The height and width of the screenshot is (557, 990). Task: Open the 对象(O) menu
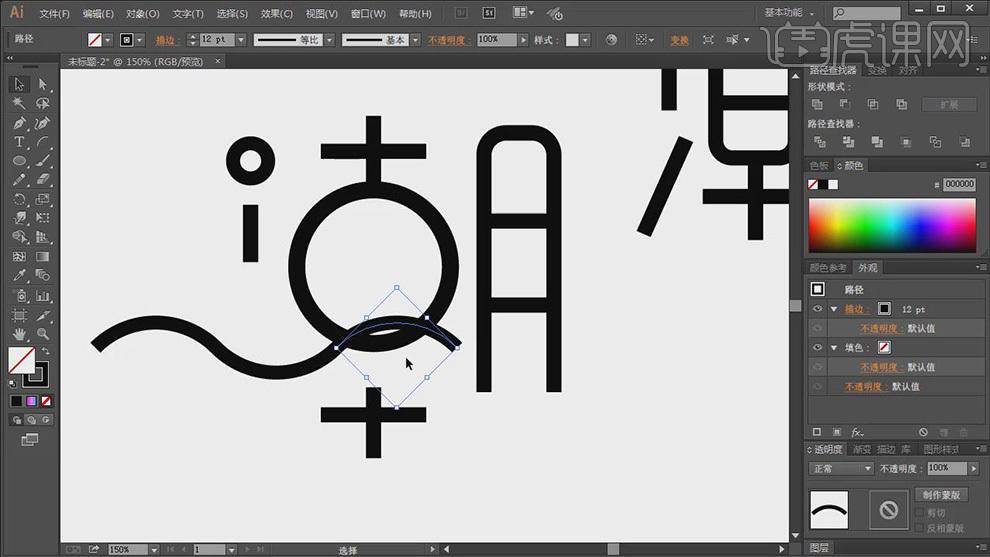142,13
